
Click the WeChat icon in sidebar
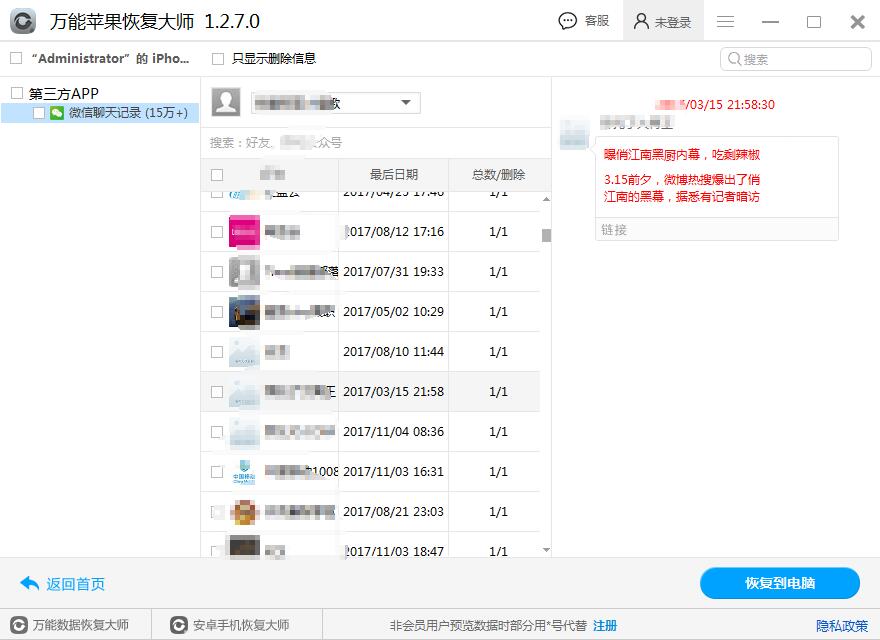[57, 113]
